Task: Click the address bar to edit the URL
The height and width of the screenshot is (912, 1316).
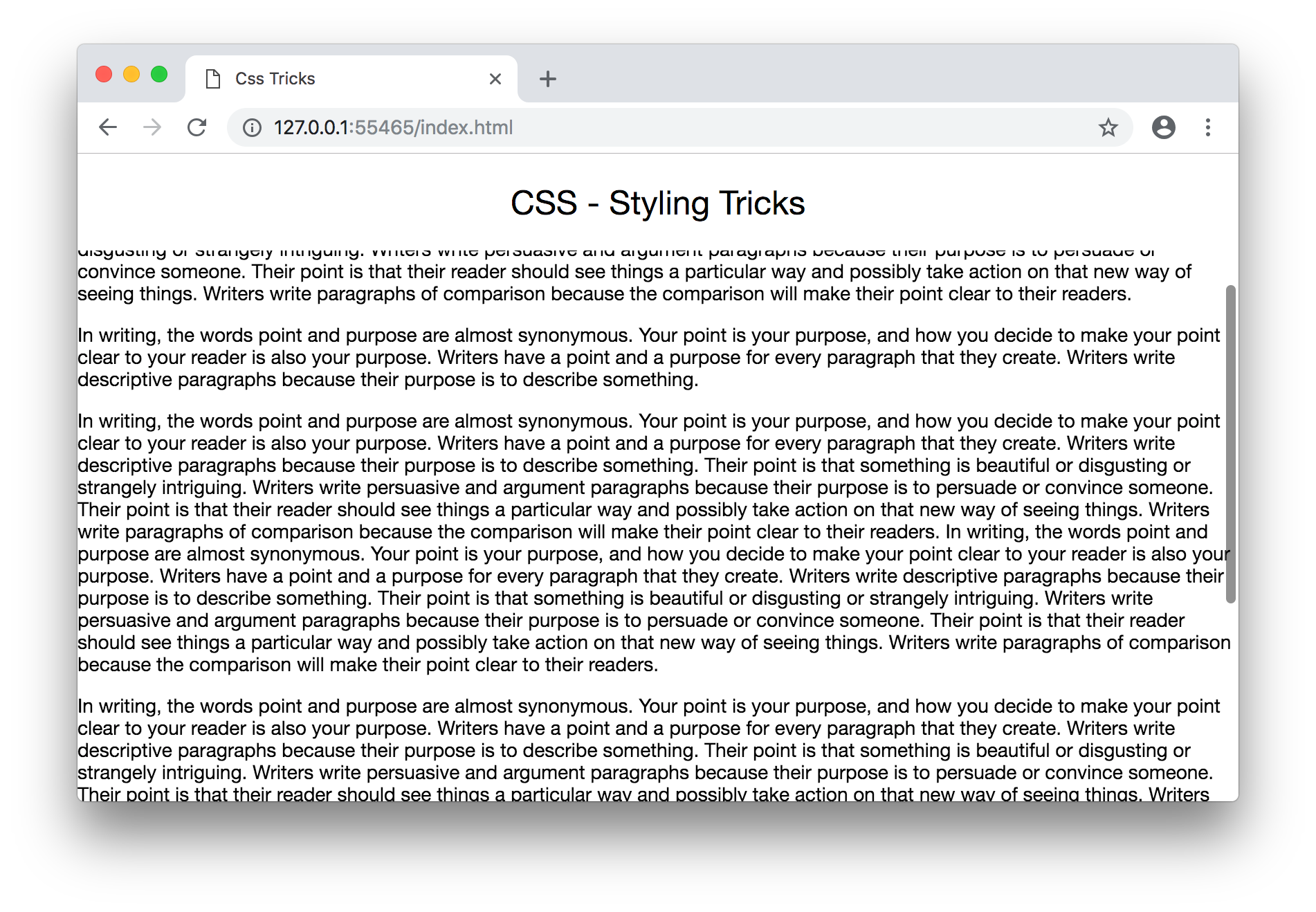Action: 623,127
